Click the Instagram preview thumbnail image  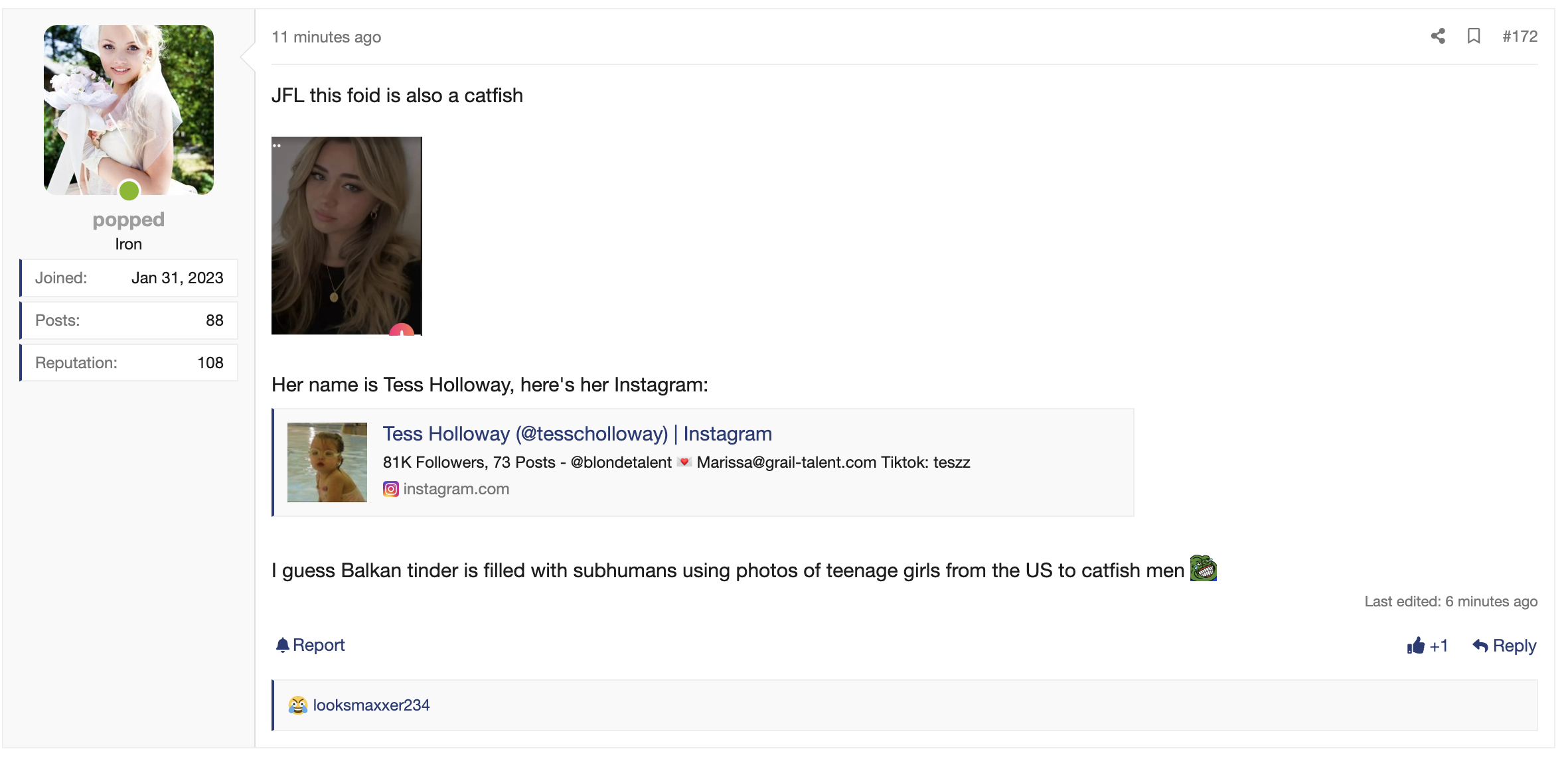[327, 462]
